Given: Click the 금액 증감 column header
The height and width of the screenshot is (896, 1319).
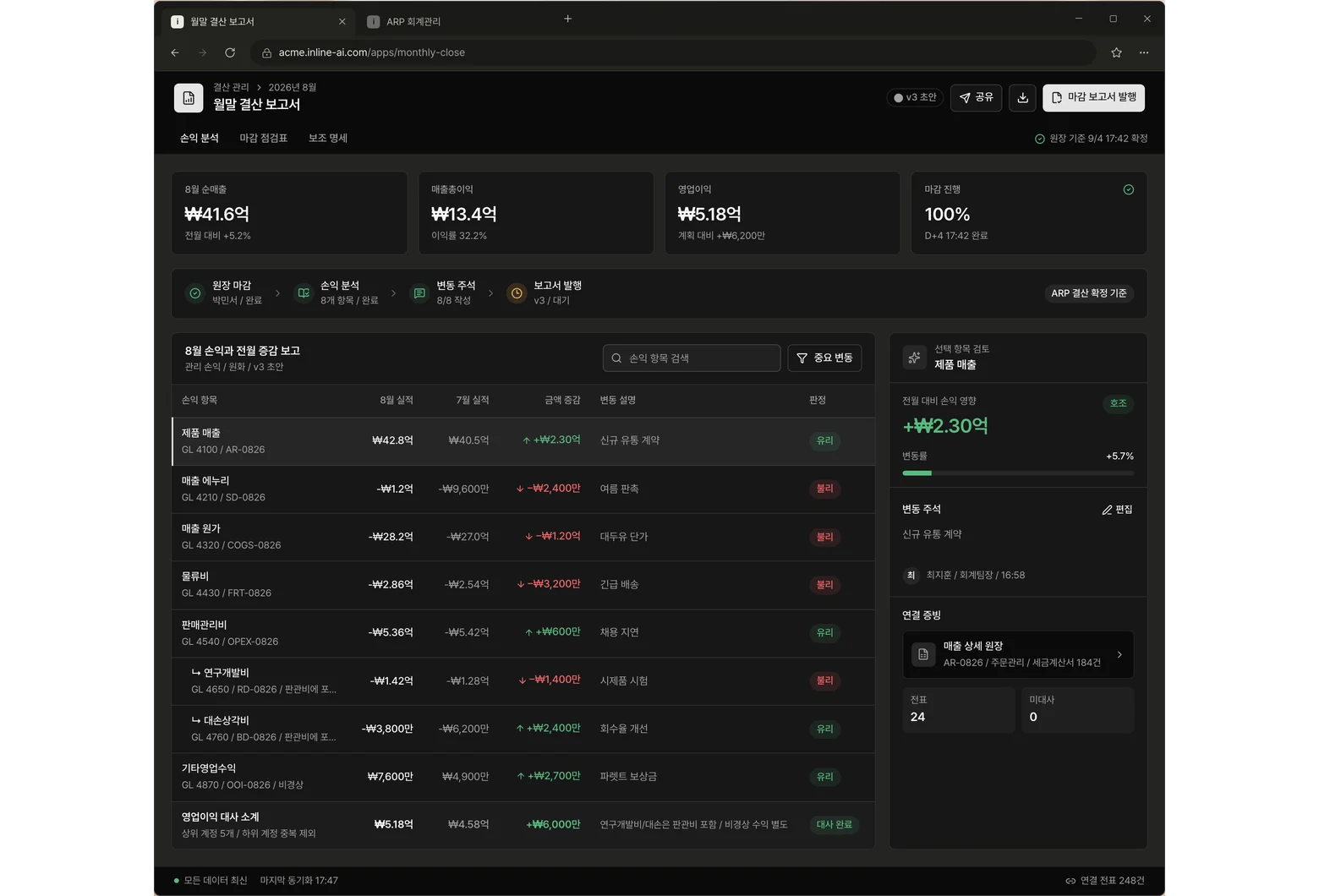Looking at the screenshot, I should click(562, 401).
